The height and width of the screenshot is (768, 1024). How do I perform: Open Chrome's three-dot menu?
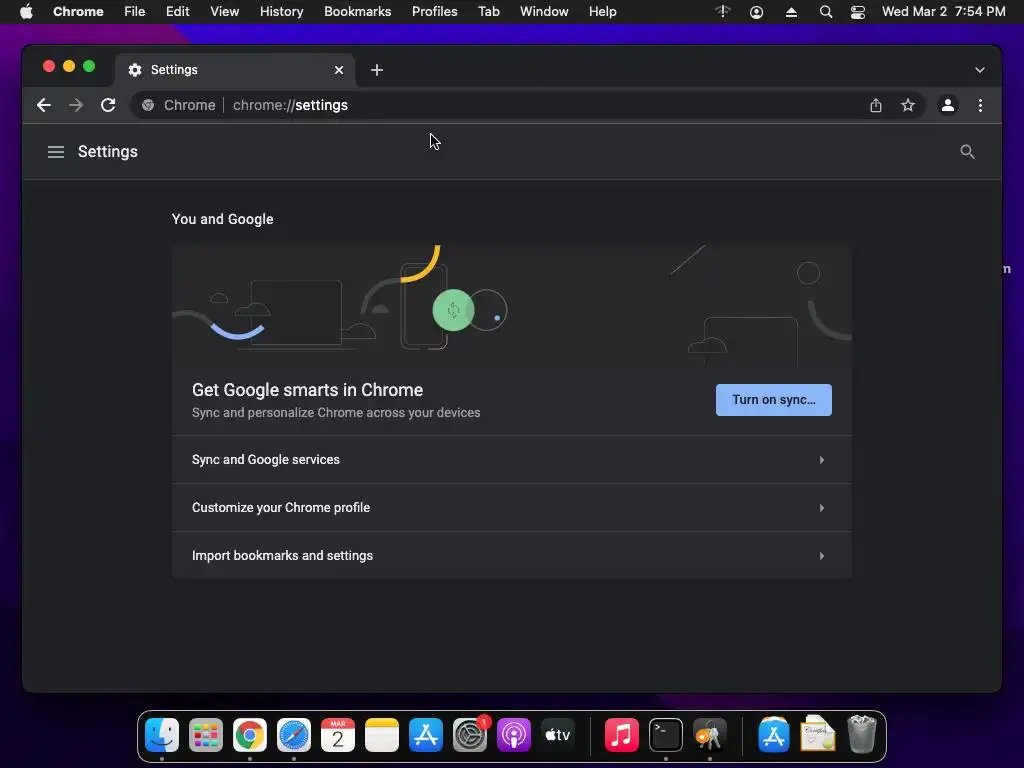[x=980, y=105]
